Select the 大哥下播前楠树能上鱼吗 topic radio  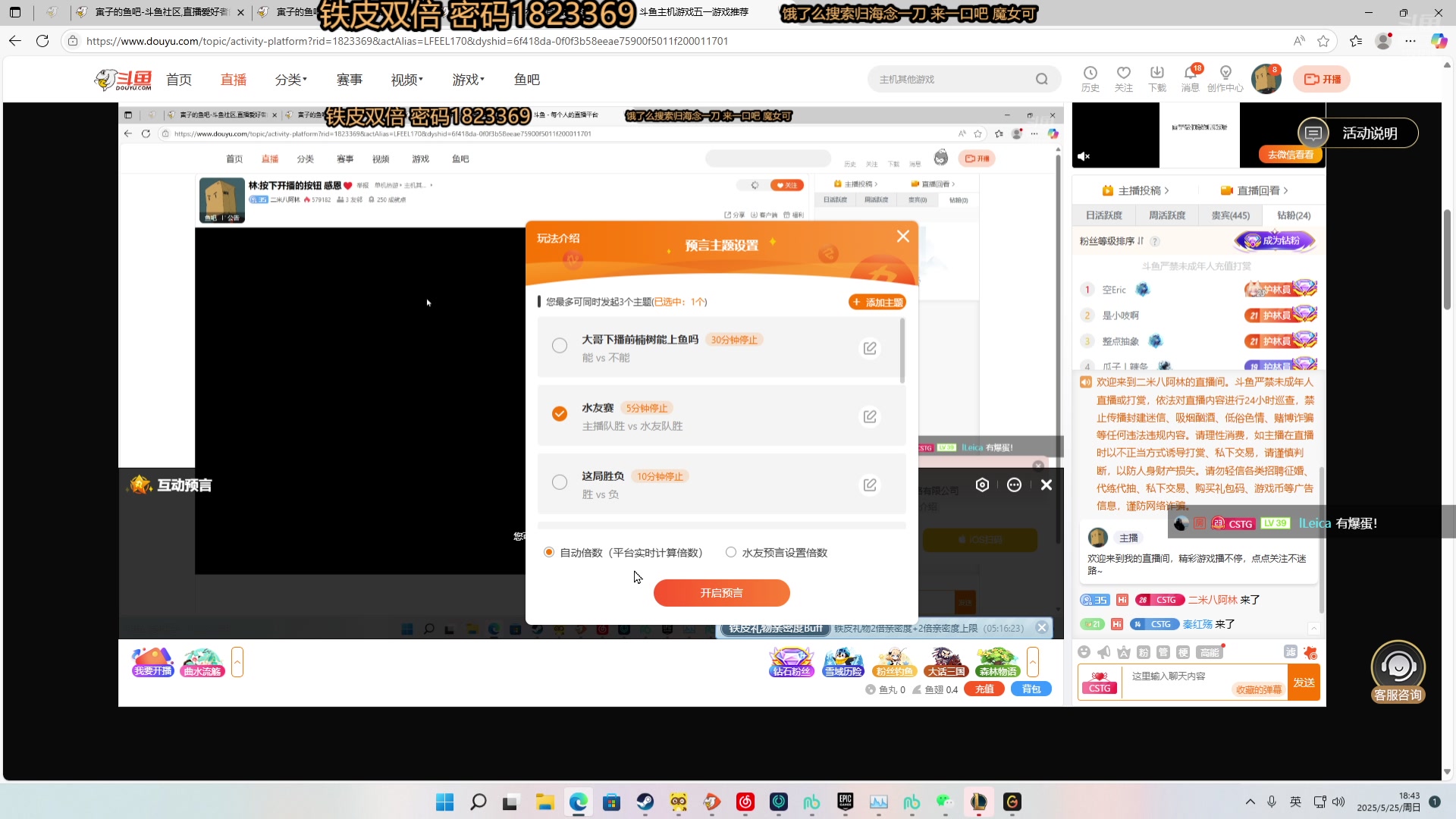click(560, 346)
